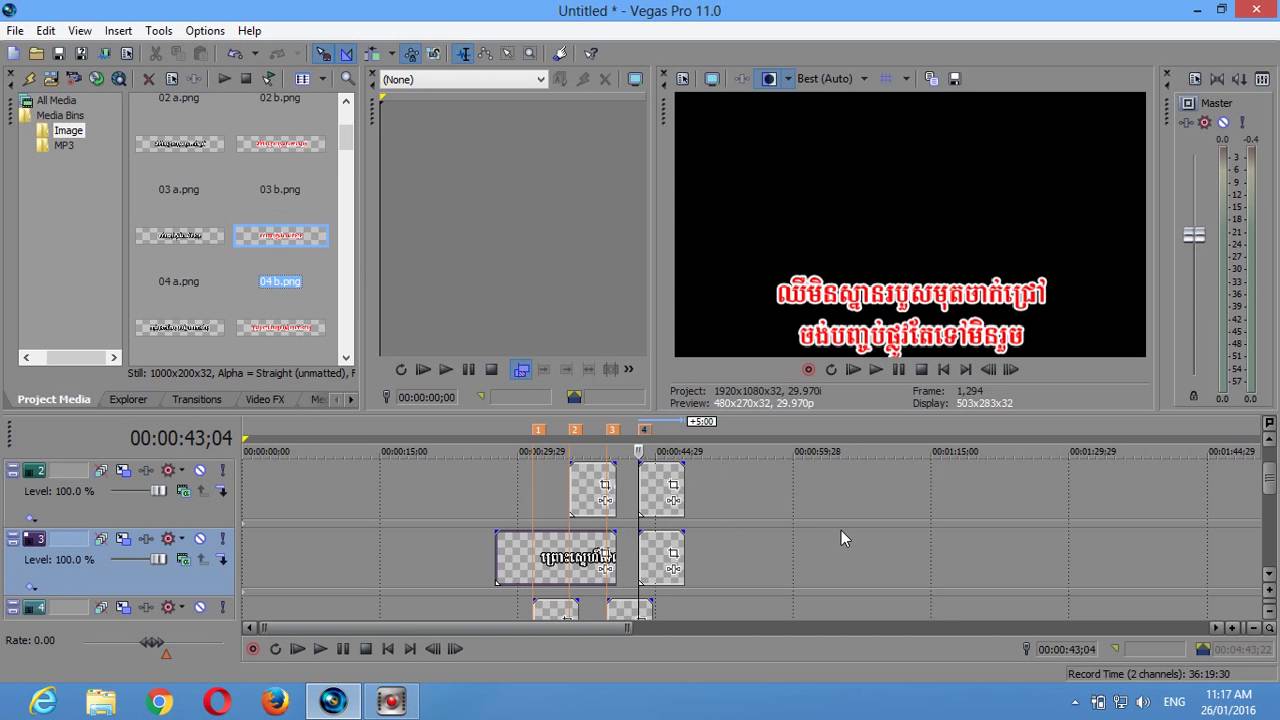Toggle Auto Preview in Project Media
Viewport: 1280px width, 720px height.
268,79
